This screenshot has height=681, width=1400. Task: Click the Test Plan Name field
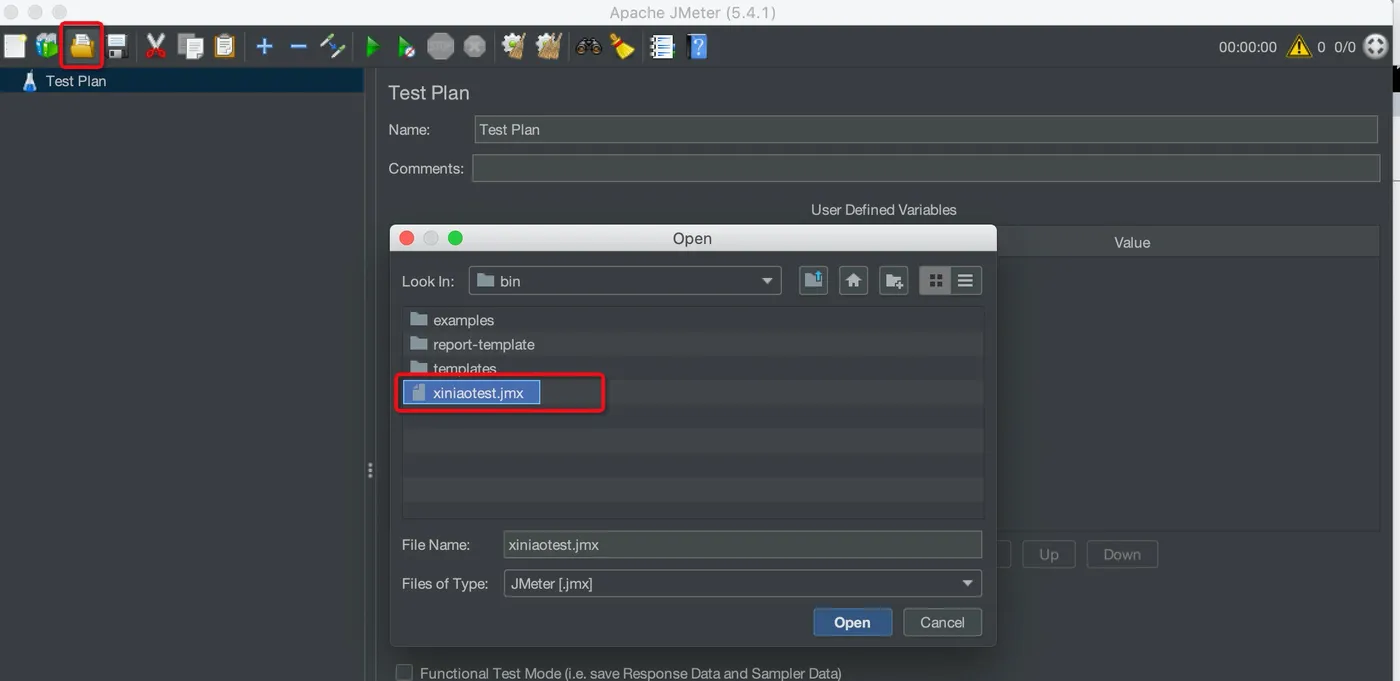coord(926,129)
